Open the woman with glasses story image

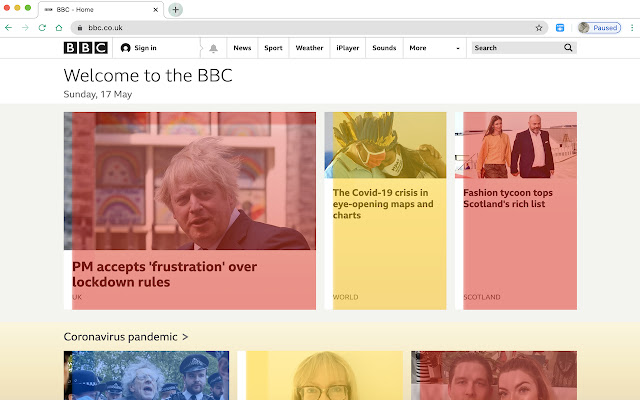[x=320, y=376]
